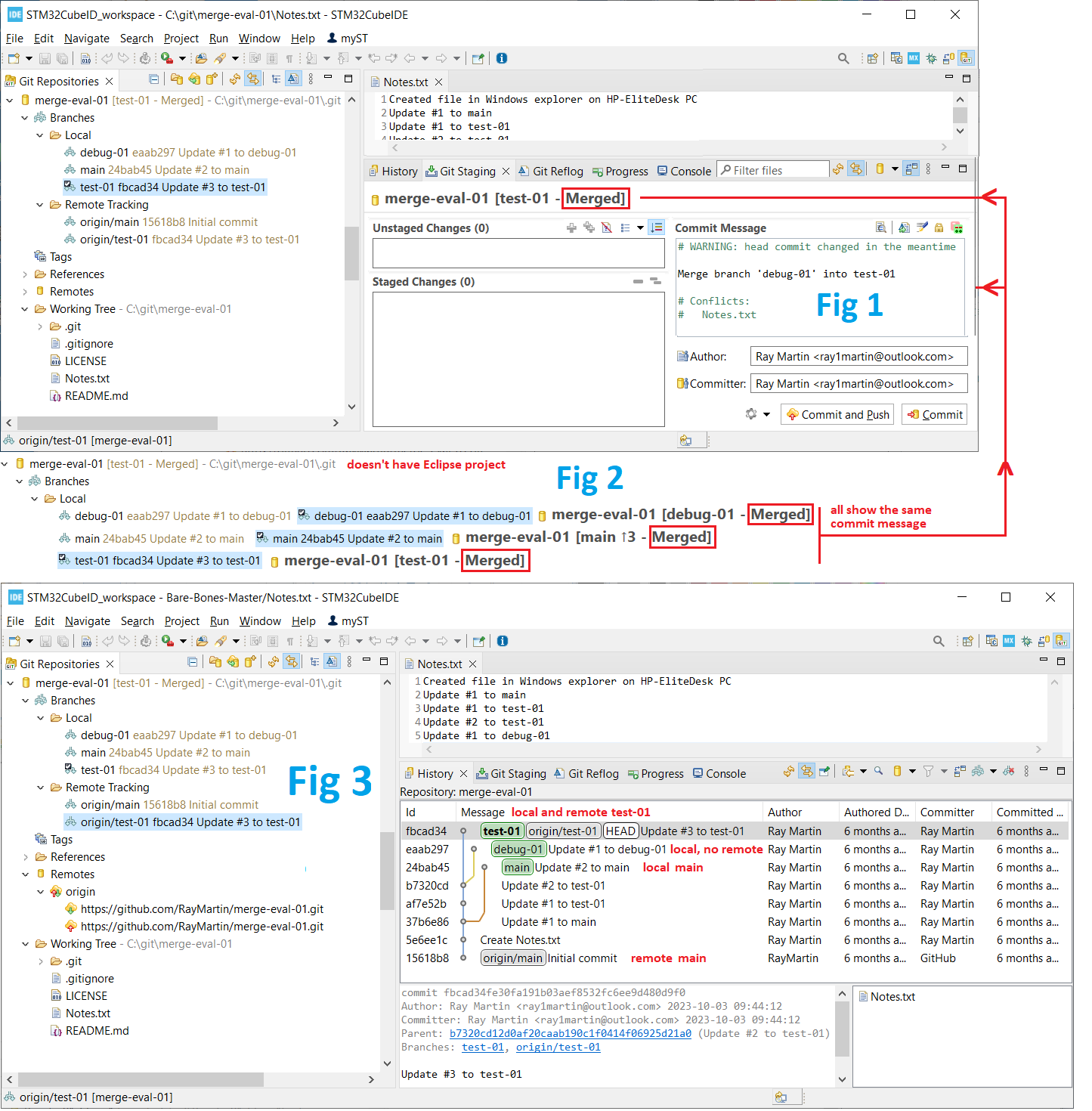Image resolution: width=1092 pixels, height=1111 pixels.
Task: Click the Search magnifier in top window toolbar
Action: (x=843, y=58)
